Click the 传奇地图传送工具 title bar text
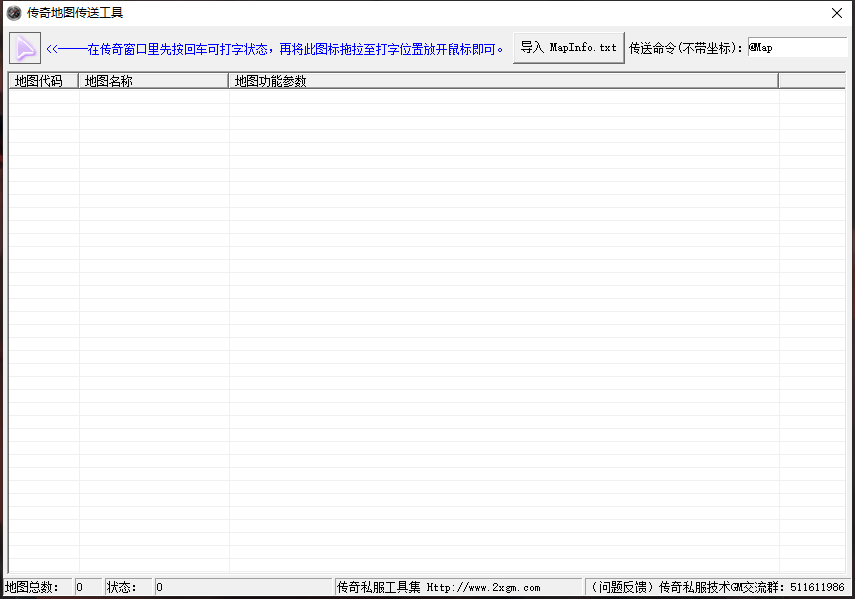The height and width of the screenshot is (599, 855). tap(75, 13)
